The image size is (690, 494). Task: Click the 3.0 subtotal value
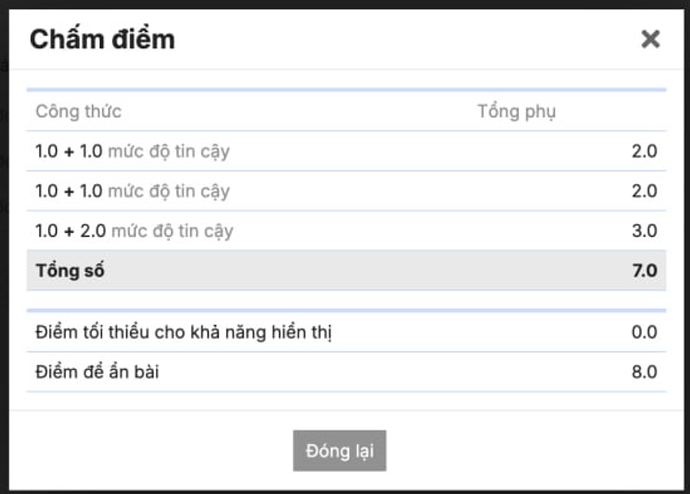pyautogui.click(x=644, y=231)
